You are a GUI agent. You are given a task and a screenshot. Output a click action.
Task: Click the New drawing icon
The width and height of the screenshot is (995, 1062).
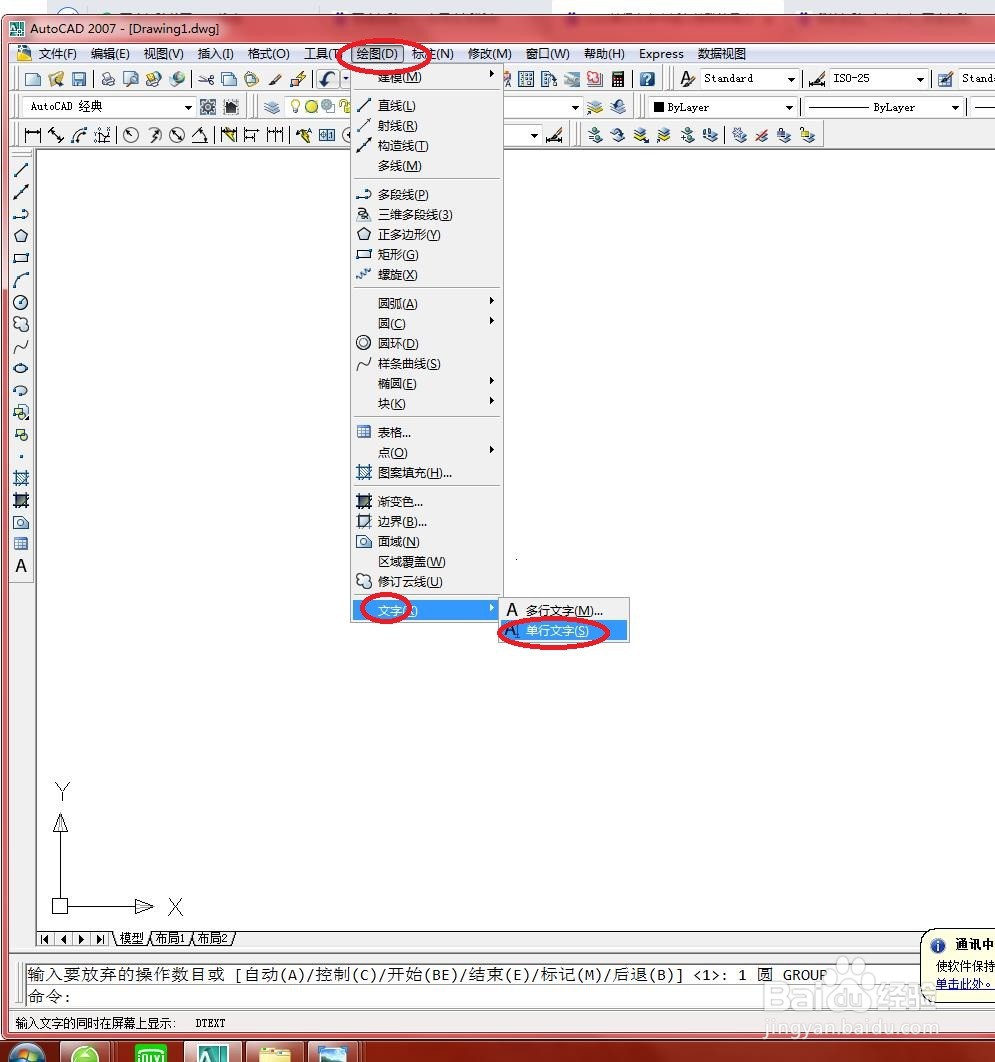pyautogui.click(x=33, y=79)
